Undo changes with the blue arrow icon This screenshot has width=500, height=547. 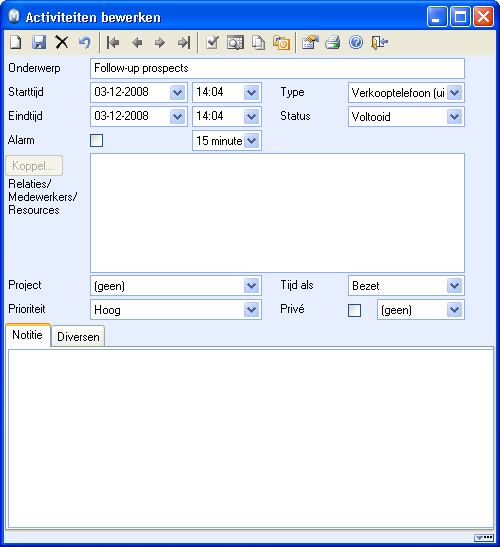point(85,43)
